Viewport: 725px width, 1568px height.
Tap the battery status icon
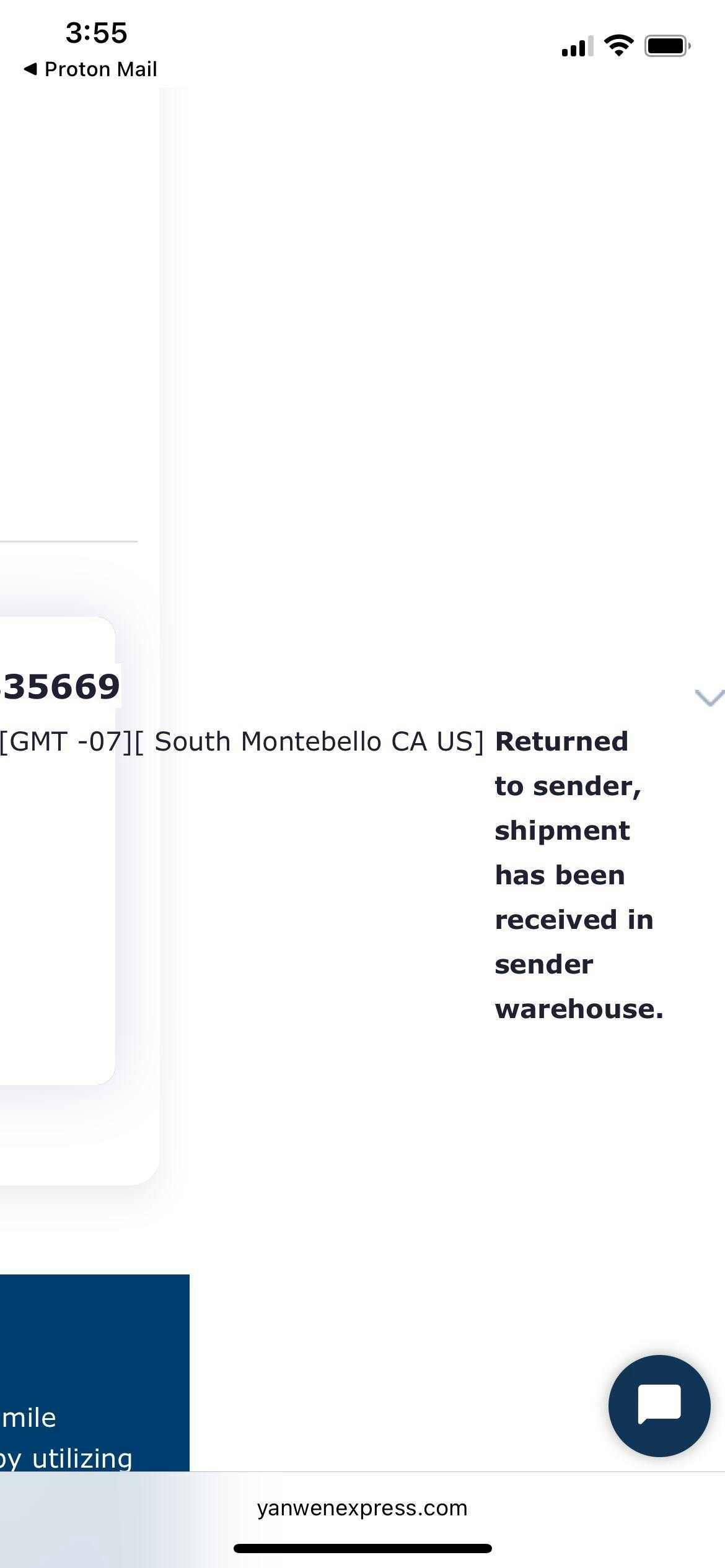[x=667, y=46]
